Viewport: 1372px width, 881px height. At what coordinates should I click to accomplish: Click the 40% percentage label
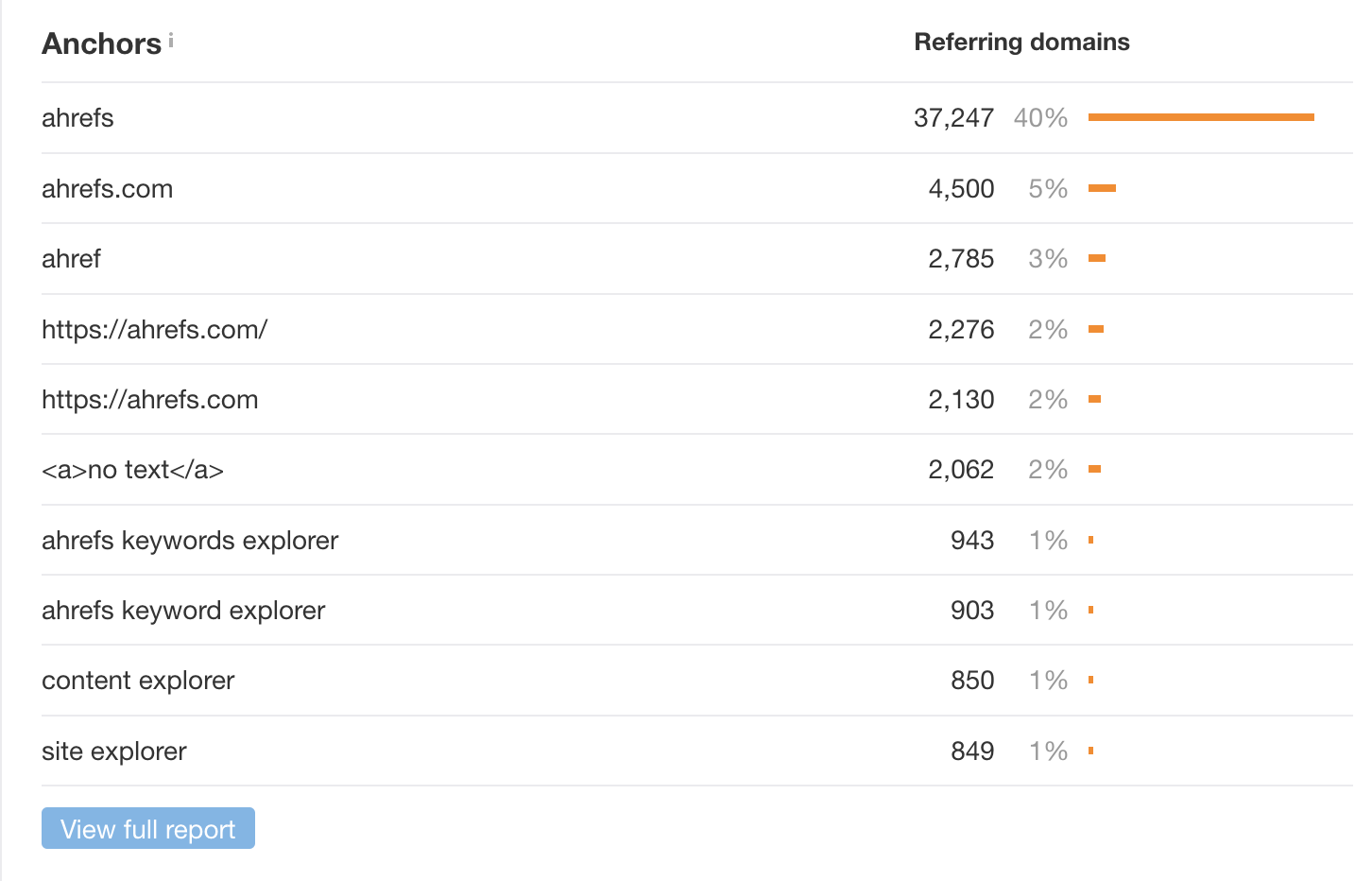coord(1039,117)
